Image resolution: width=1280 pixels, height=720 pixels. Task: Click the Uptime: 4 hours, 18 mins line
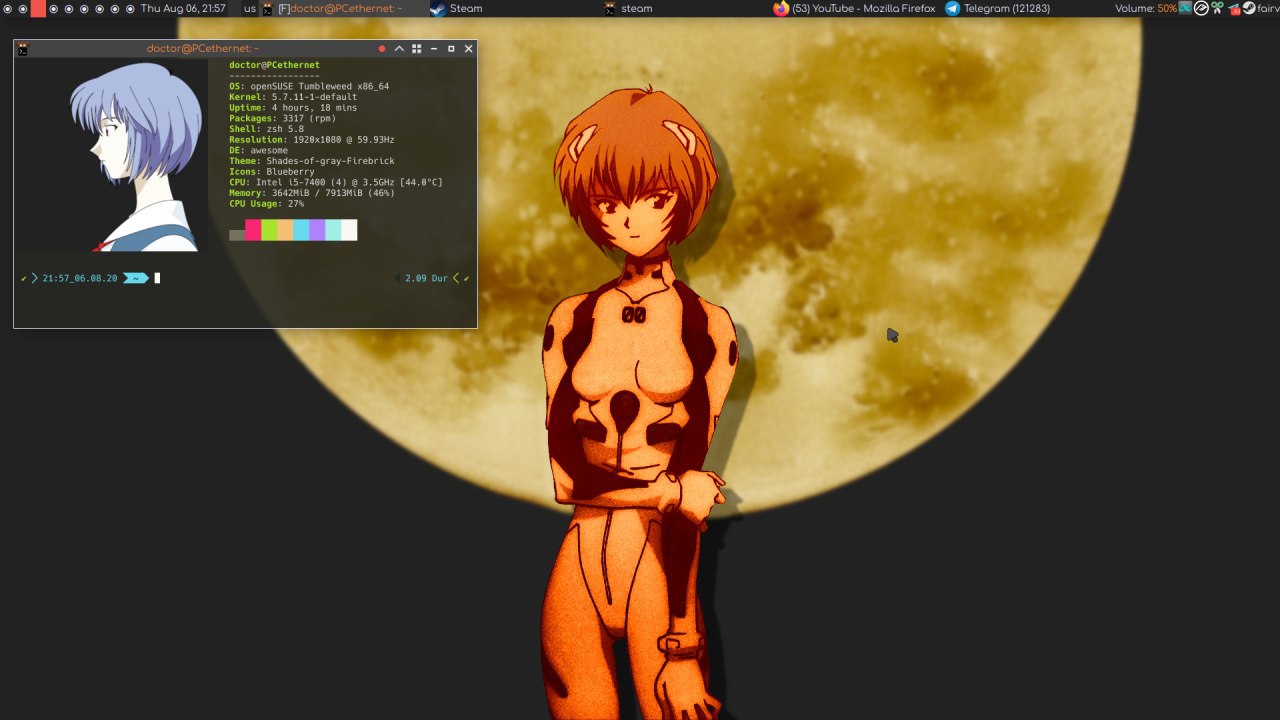point(293,108)
